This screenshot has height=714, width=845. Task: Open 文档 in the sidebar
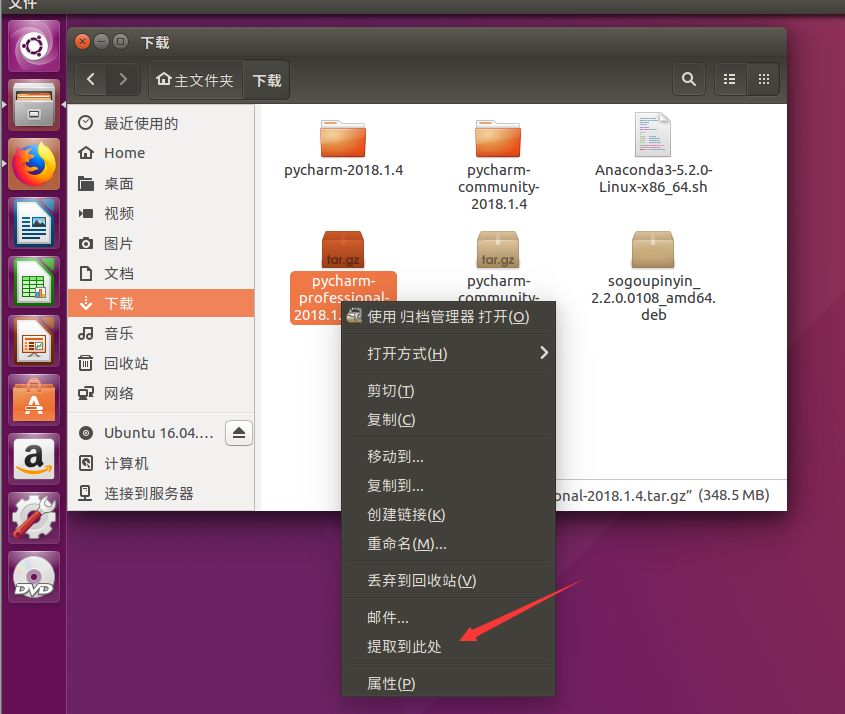click(161, 274)
